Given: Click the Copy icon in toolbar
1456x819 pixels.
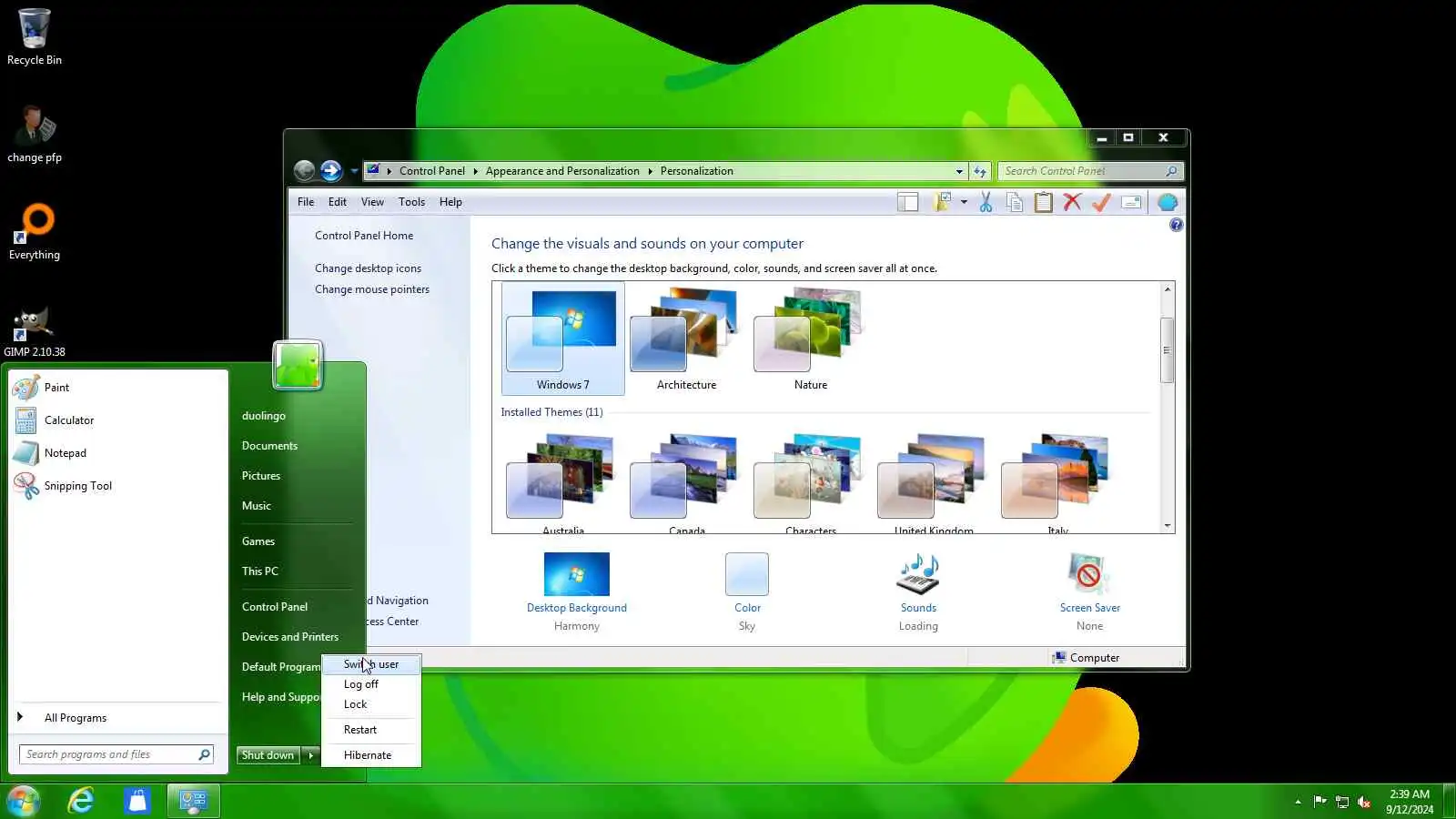Looking at the screenshot, I should click(x=1015, y=202).
